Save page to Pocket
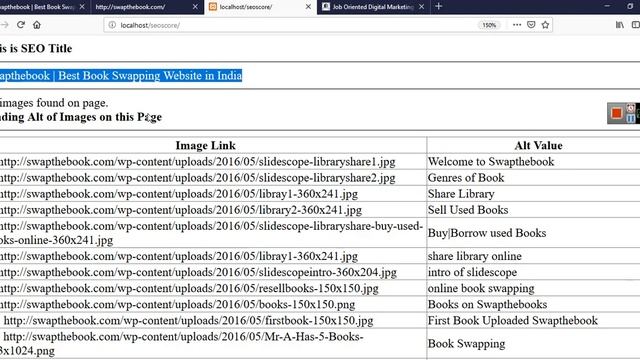Screen dimensions: 640x360 [x=531, y=25]
